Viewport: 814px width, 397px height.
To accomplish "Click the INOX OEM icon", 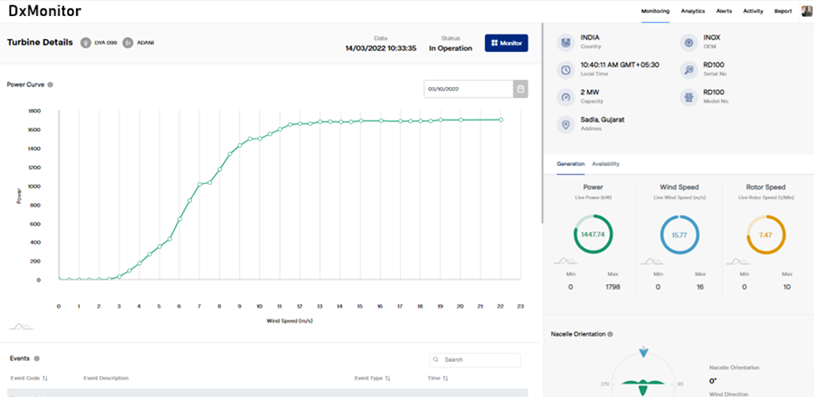I will click(688, 43).
